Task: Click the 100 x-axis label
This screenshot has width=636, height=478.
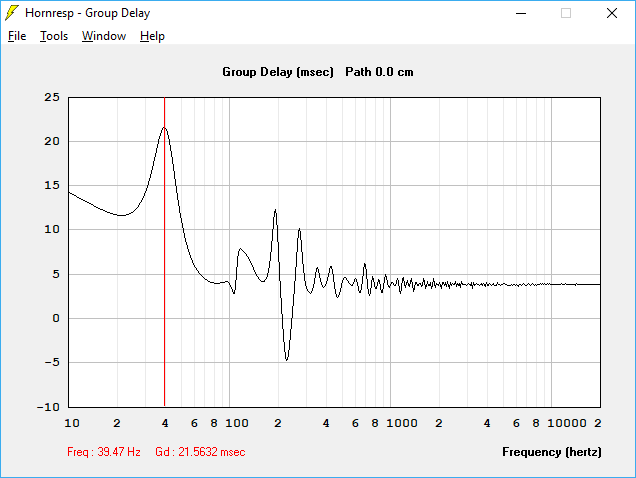Action: pyautogui.click(x=237, y=423)
